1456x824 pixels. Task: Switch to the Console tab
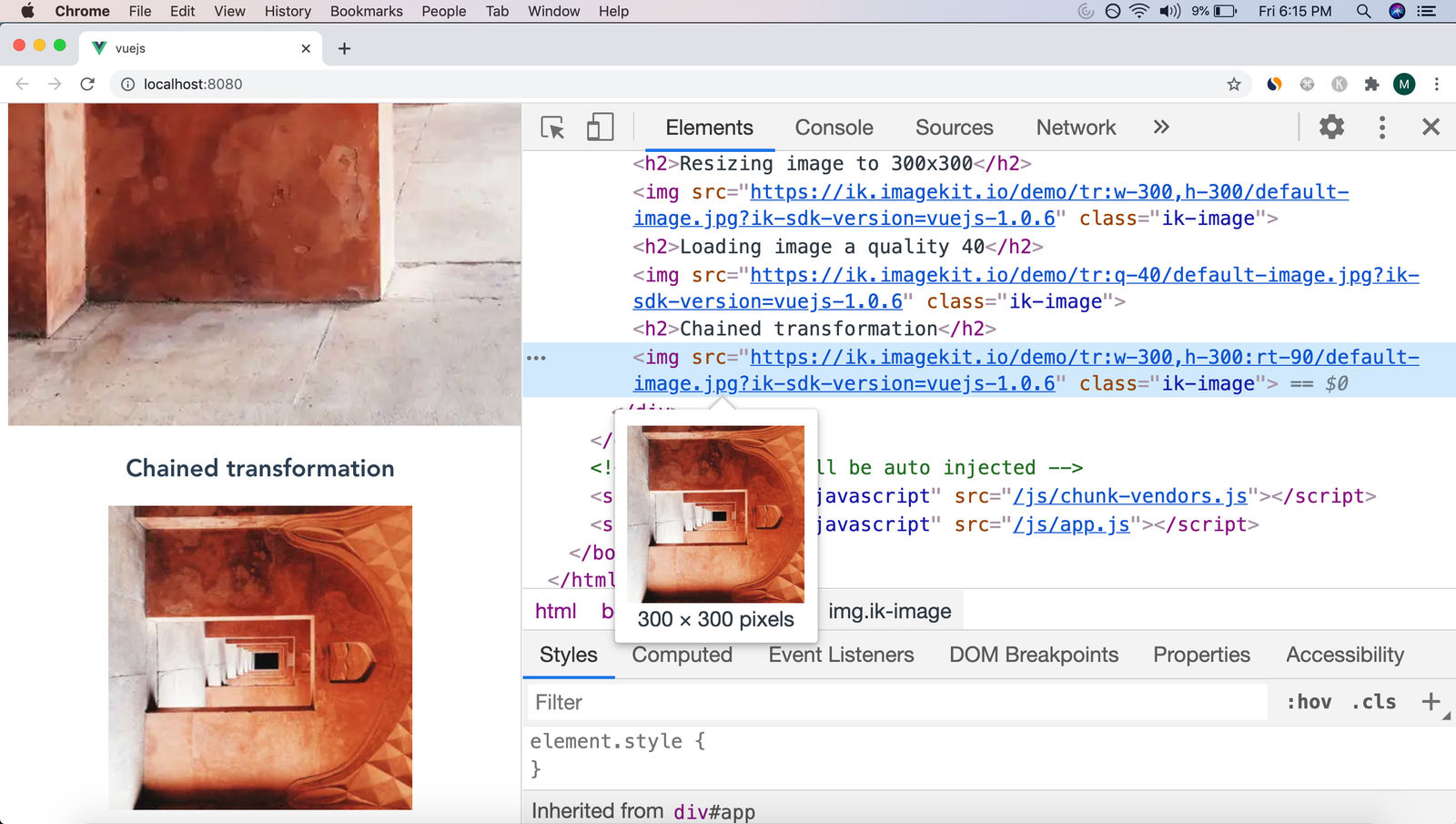pyautogui.click(x=834, y=127)
